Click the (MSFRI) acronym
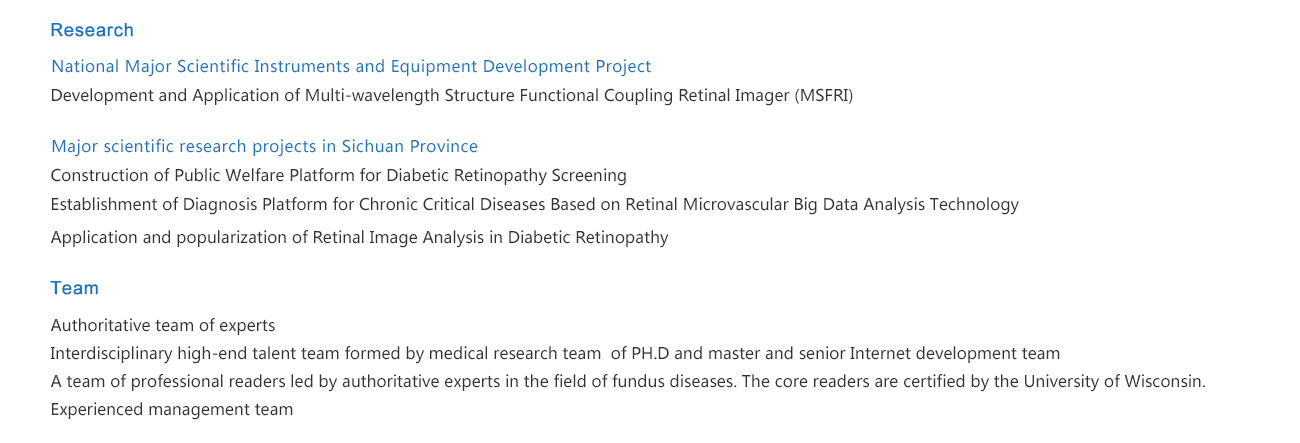Screen dimensions: 1300x443 click(825, 96)
